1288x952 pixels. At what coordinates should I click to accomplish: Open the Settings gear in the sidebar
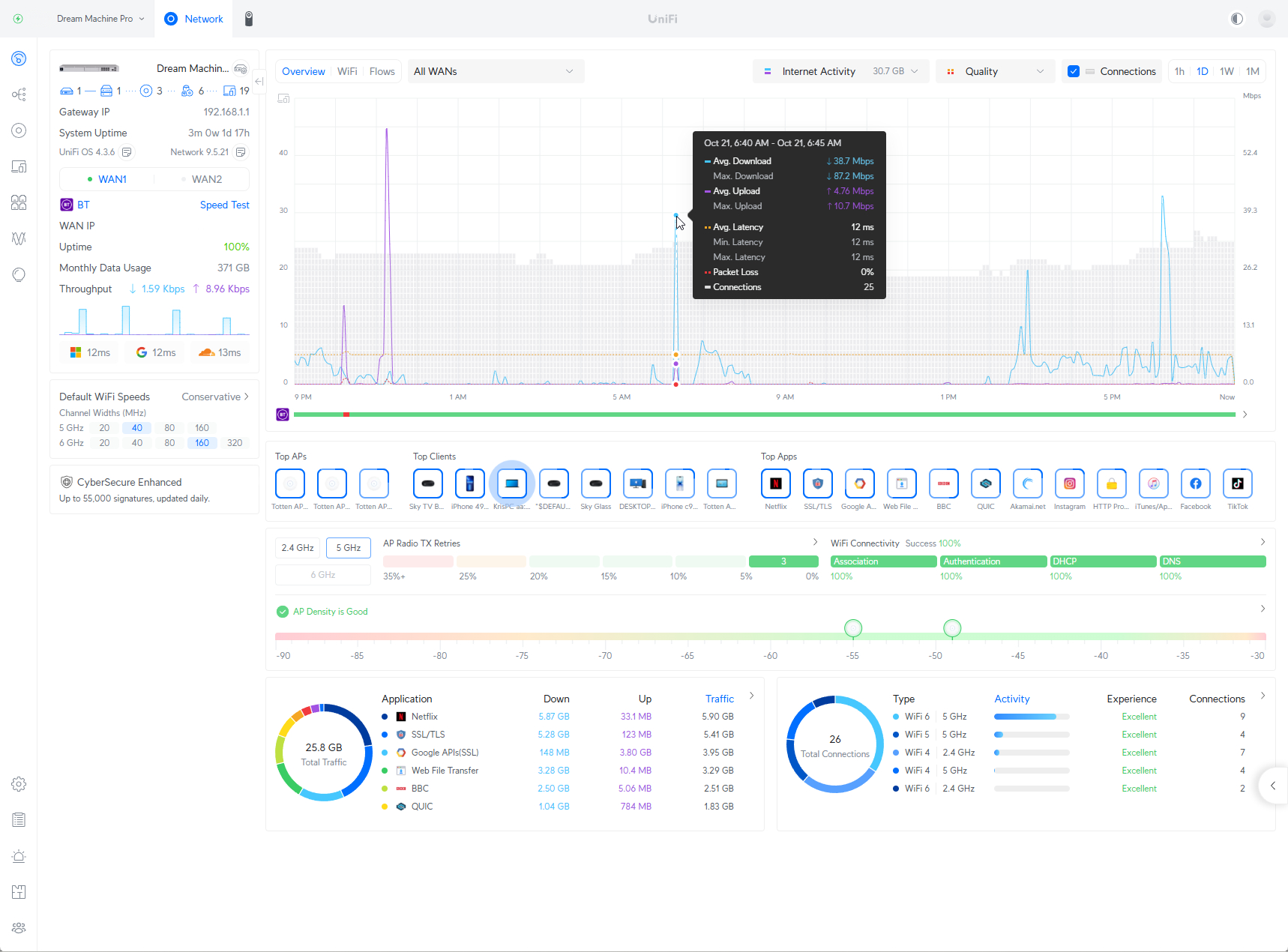(x=18, y=783)
